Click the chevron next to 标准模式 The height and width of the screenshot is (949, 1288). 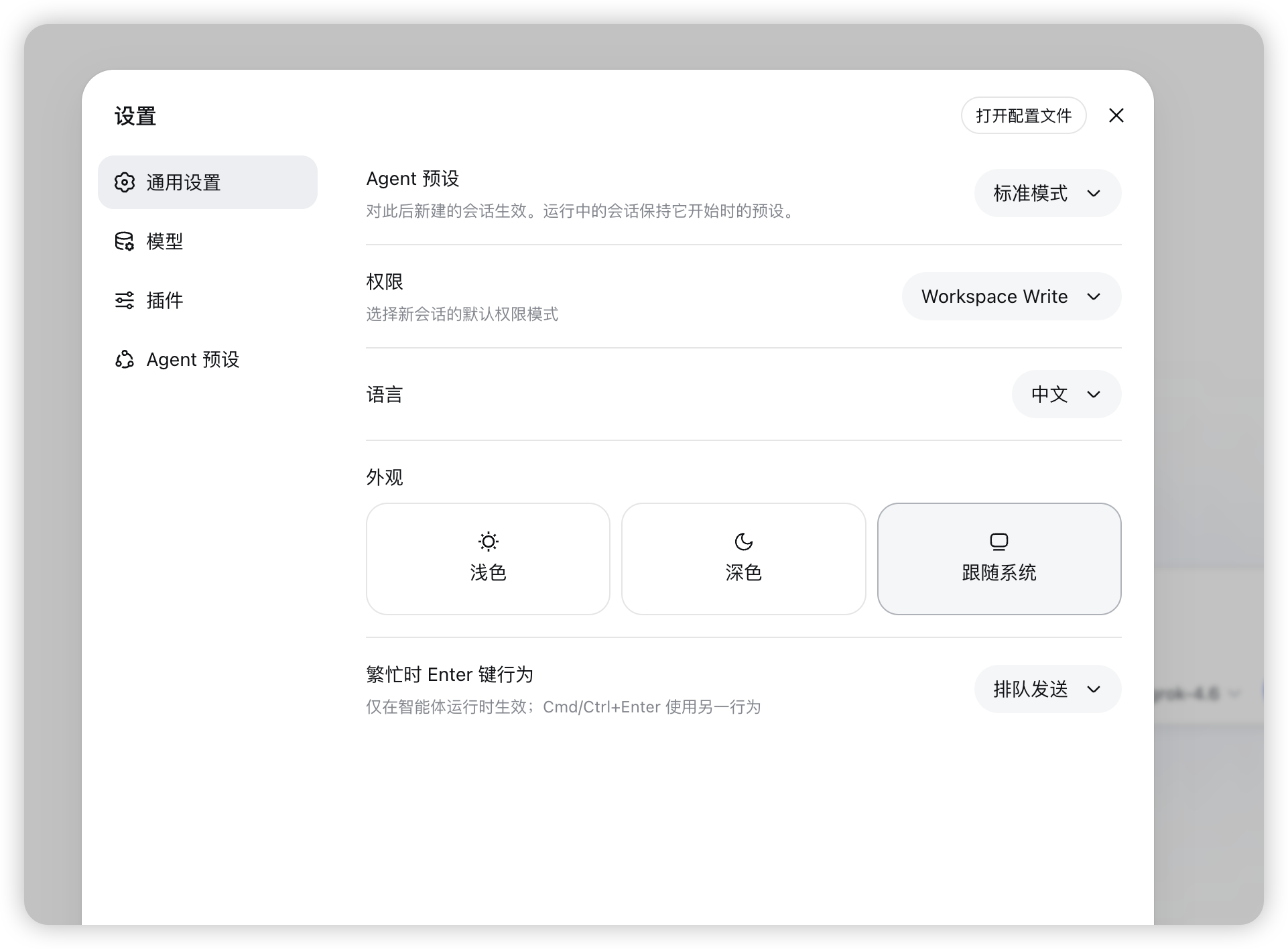coord(1094,194)
